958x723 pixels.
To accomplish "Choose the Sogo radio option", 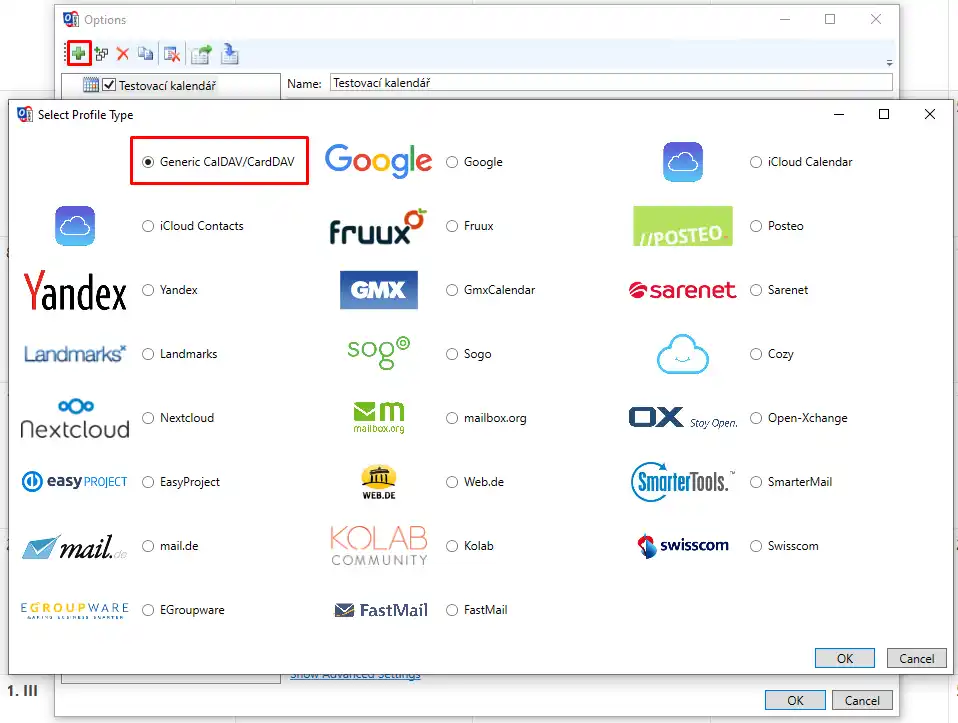I will coord(452,354).
